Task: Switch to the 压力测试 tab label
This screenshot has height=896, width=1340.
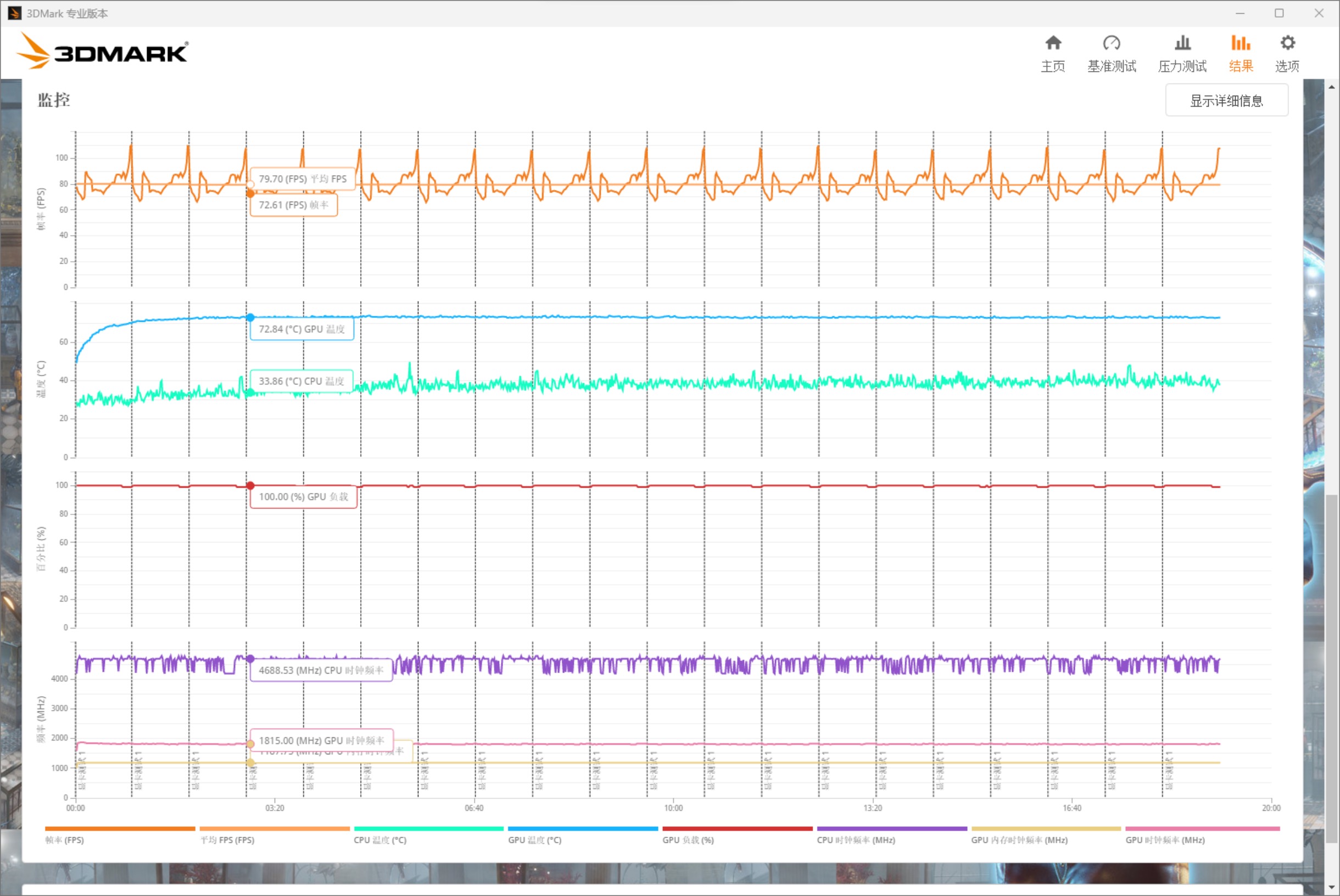Action: tap(1182, 66)
